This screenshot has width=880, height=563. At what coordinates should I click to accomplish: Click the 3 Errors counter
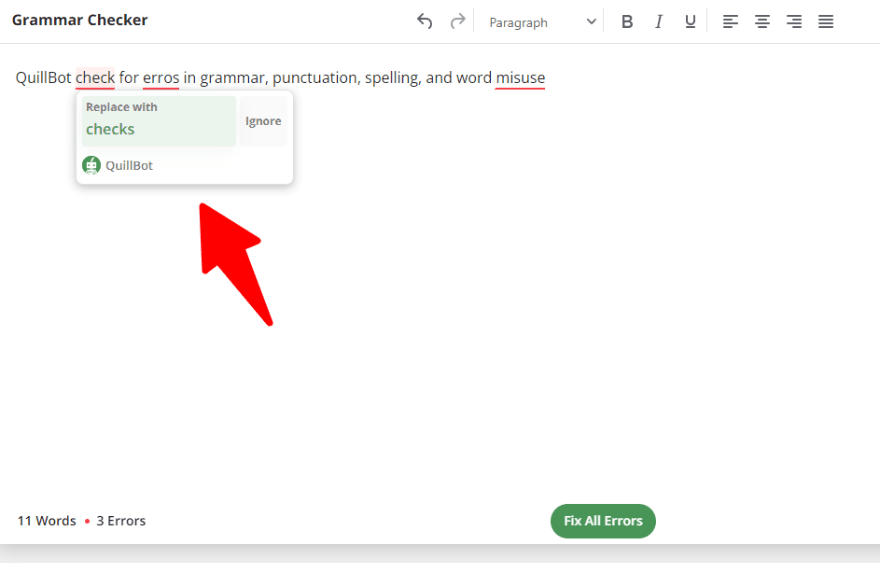(x=120, y=521)
